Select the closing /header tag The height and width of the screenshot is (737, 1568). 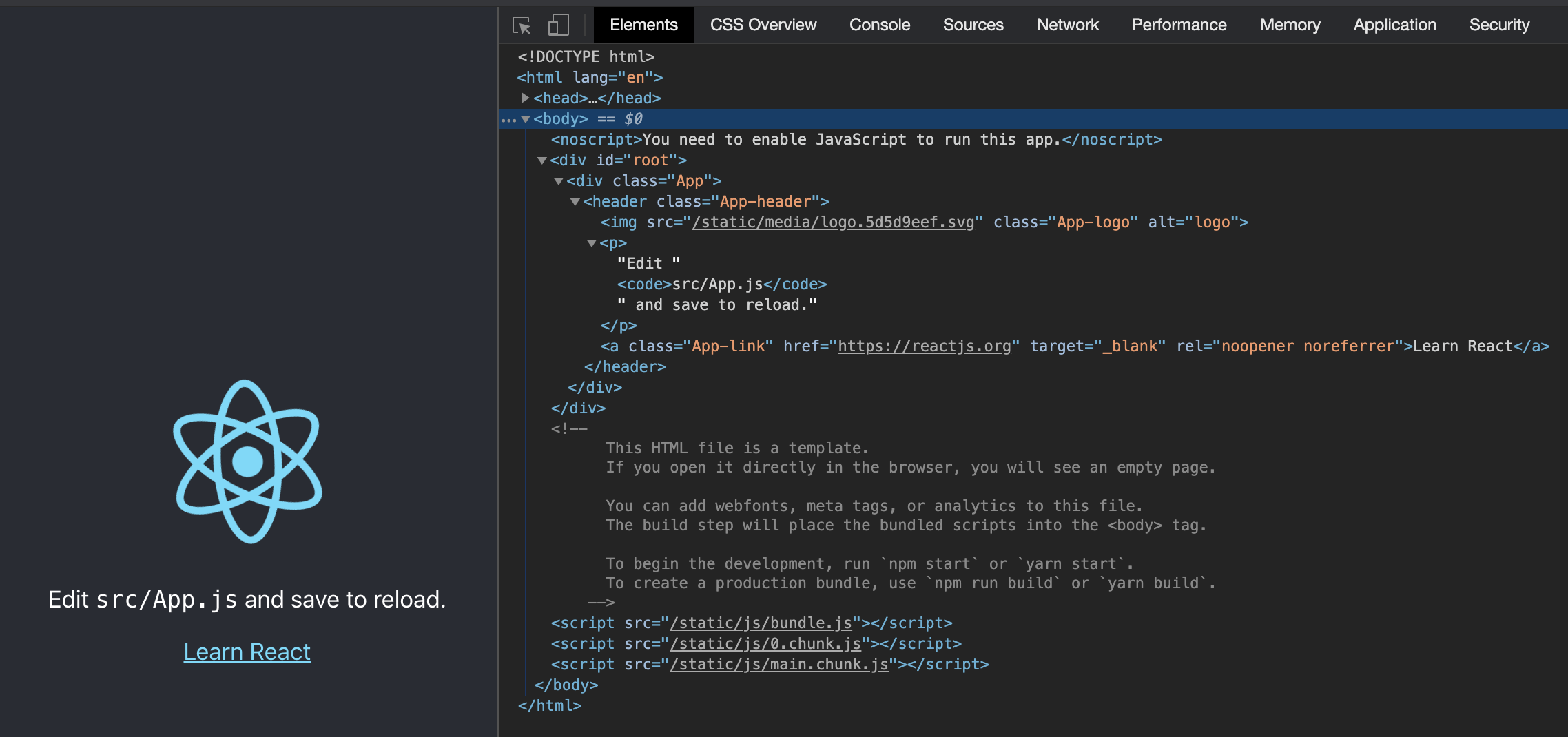pos(625,367)
